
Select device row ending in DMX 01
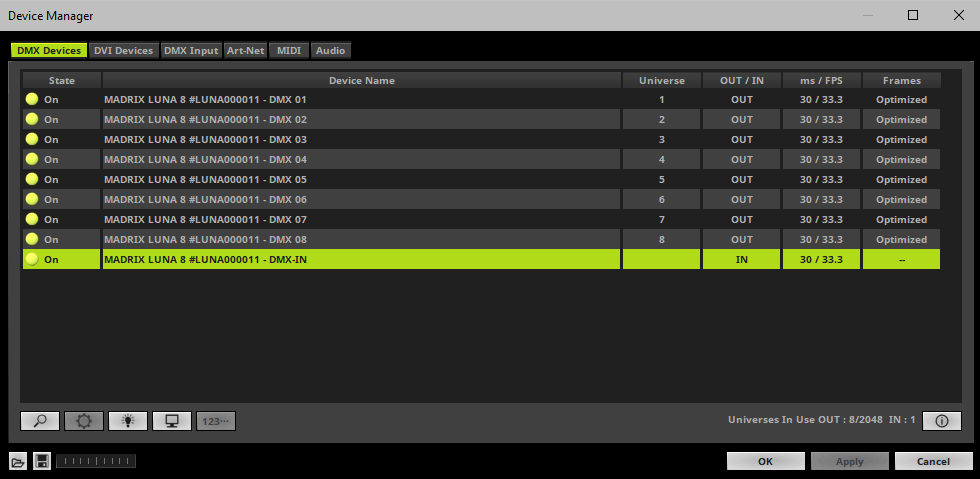(x=481, y=99)
